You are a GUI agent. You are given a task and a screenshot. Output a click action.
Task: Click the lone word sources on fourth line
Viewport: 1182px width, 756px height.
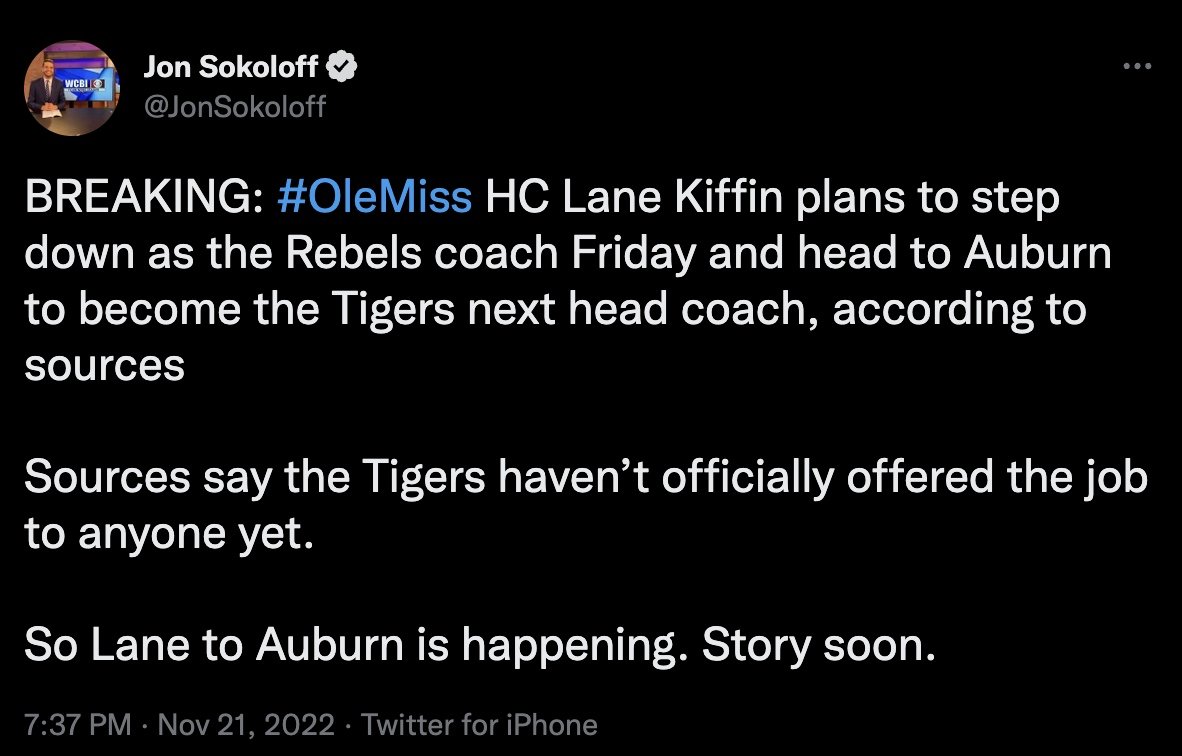pyautogui.click(x=104, y=366)
